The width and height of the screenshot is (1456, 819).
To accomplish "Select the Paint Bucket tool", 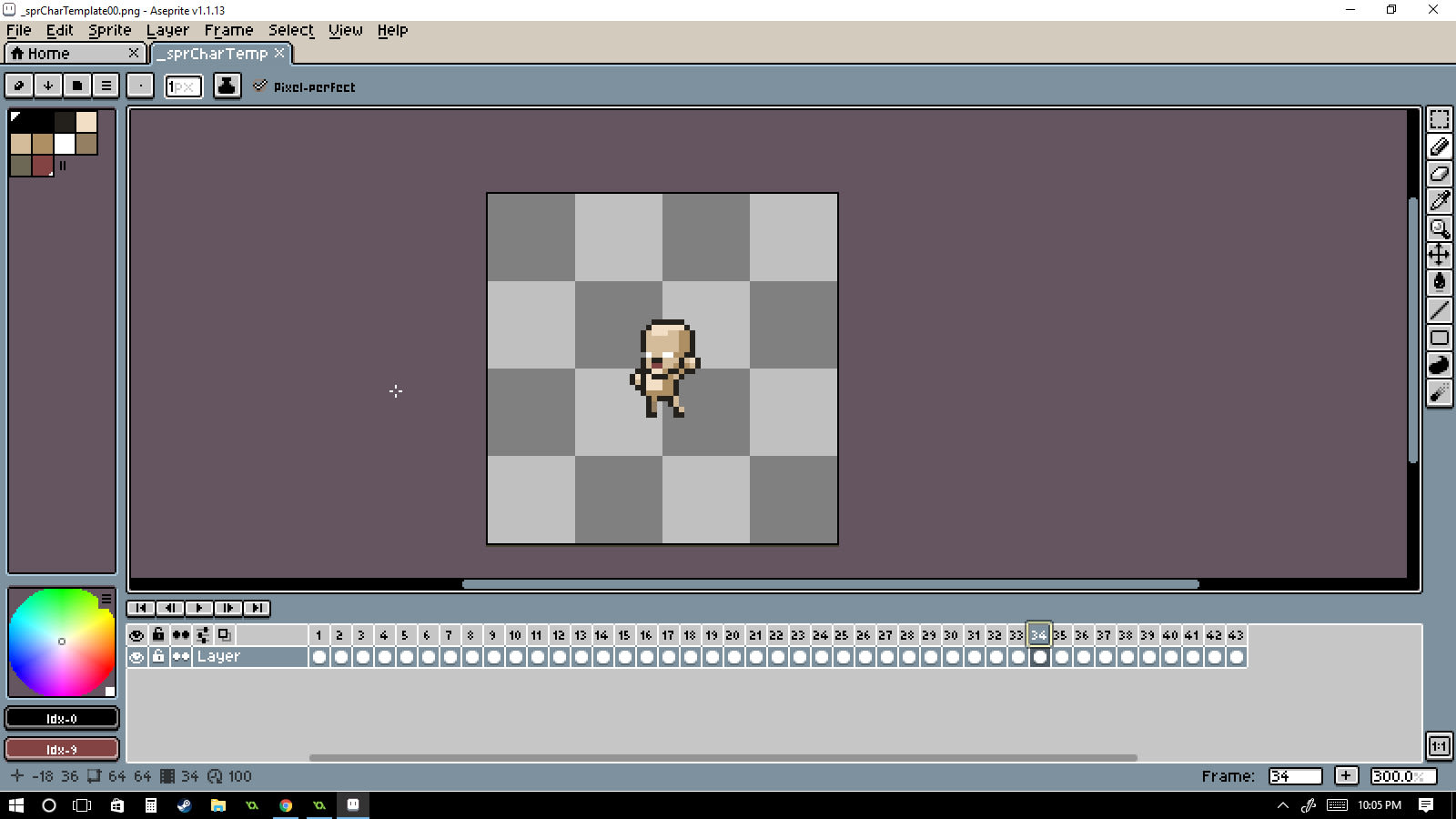I will point(1439,283).
